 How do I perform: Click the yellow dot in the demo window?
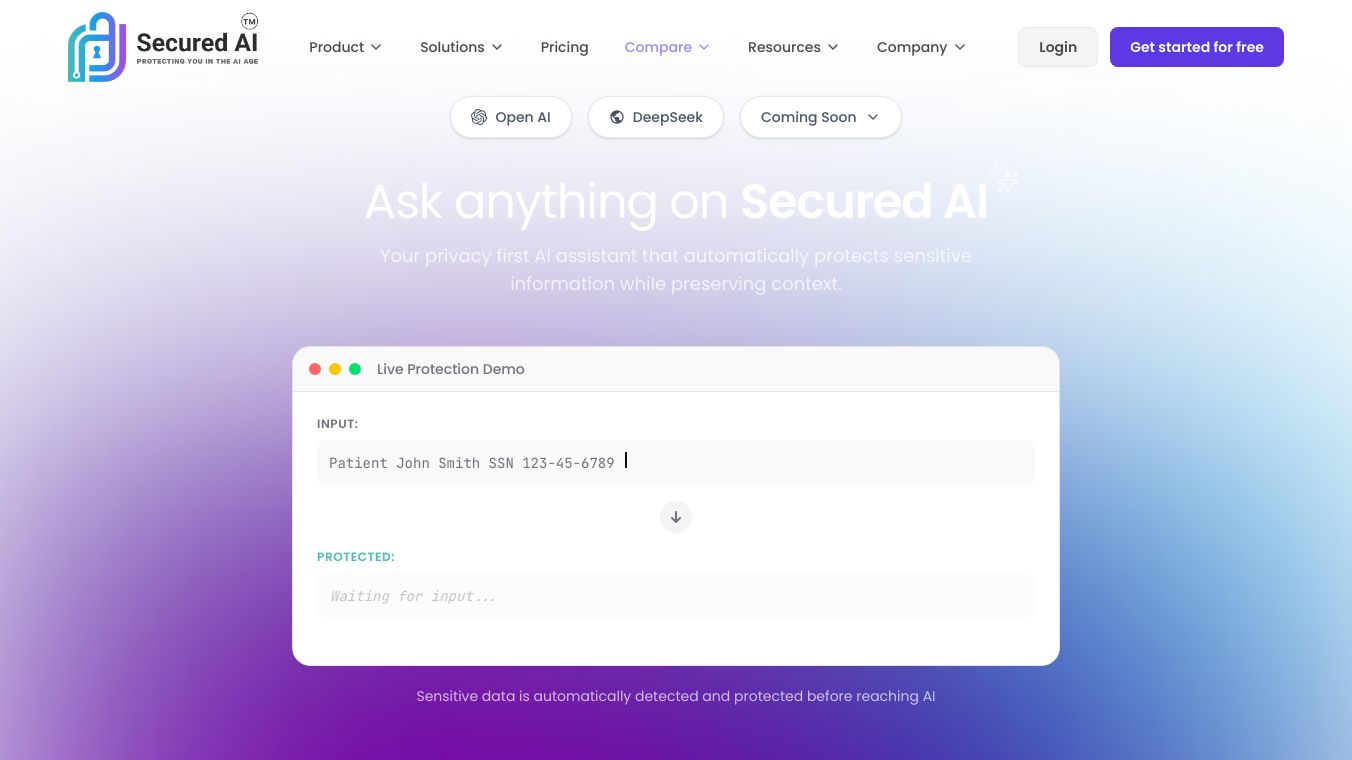click(x=335, y=368)
